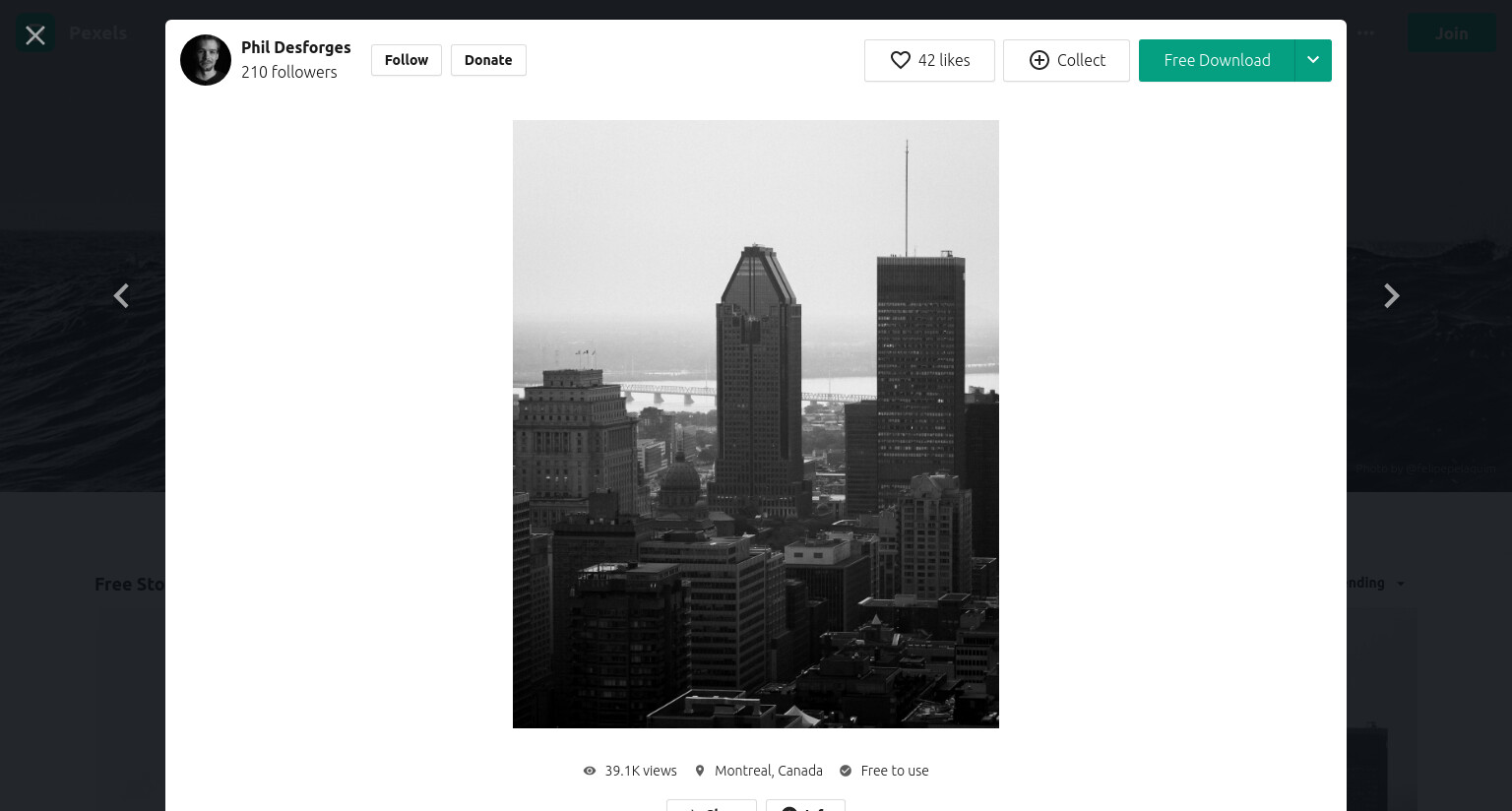Go to the previous photo
Image resolution: width=1512 pixels, height=811 pixels.
click(121, 296)
